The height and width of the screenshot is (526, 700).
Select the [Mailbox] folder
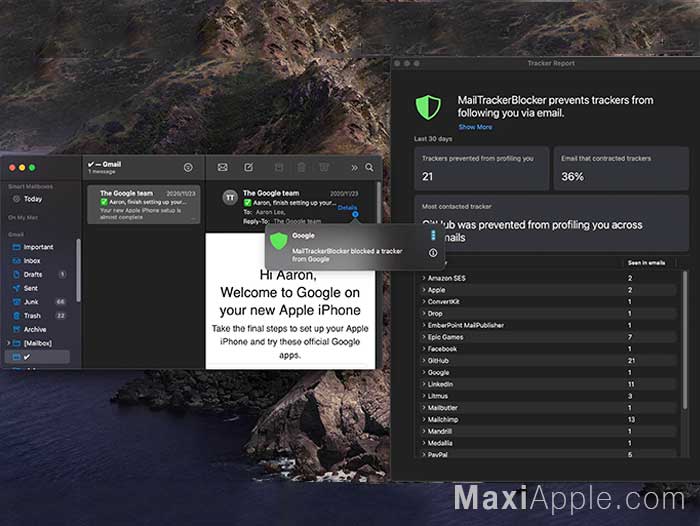(38, 343)
